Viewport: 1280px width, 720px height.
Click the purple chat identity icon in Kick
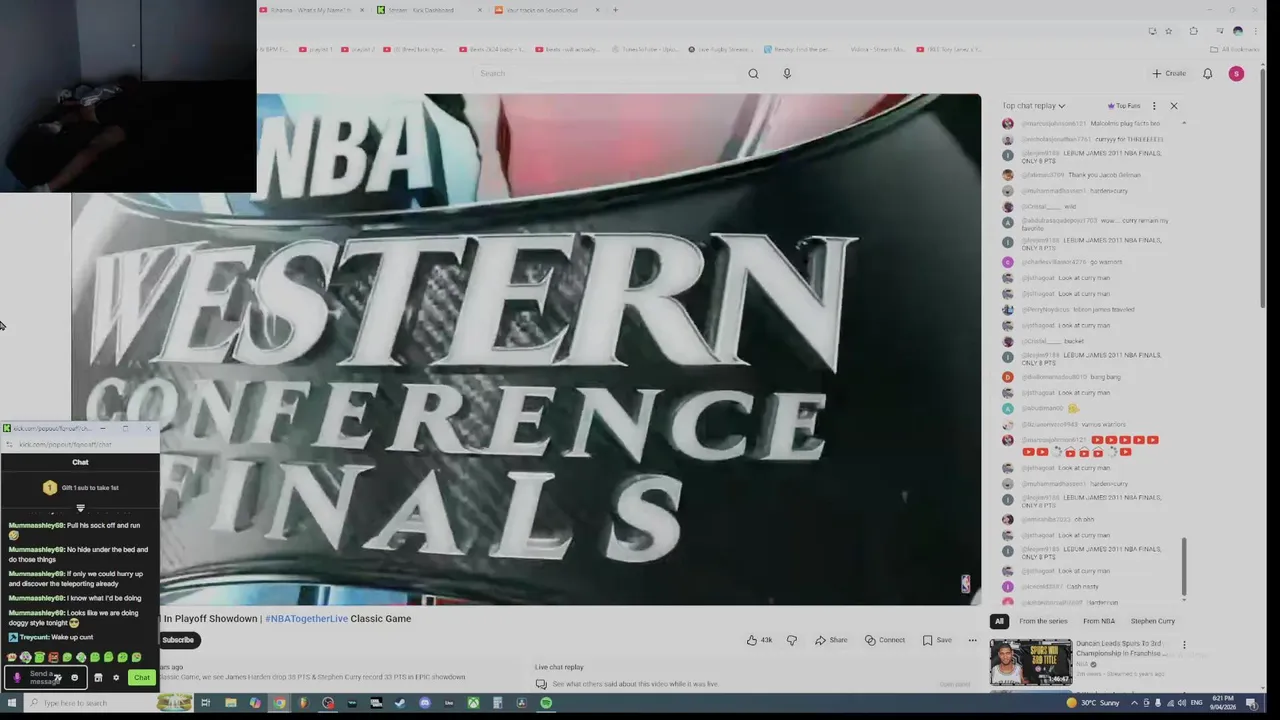[x=17, y=678]
